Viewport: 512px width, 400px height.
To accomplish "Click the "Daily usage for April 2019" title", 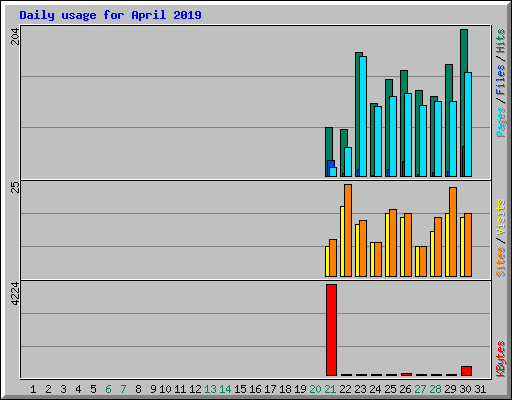I will point(110,15).
